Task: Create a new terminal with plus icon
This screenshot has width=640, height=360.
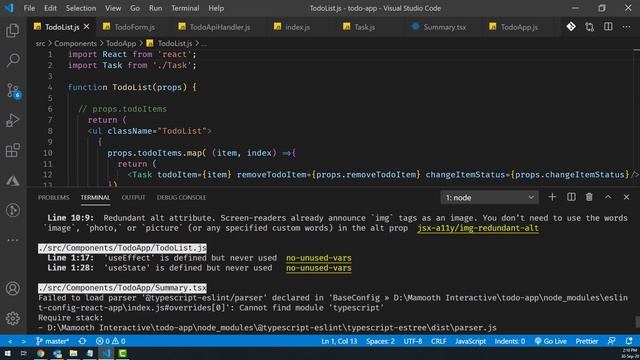Action: (x=552, y=197)
